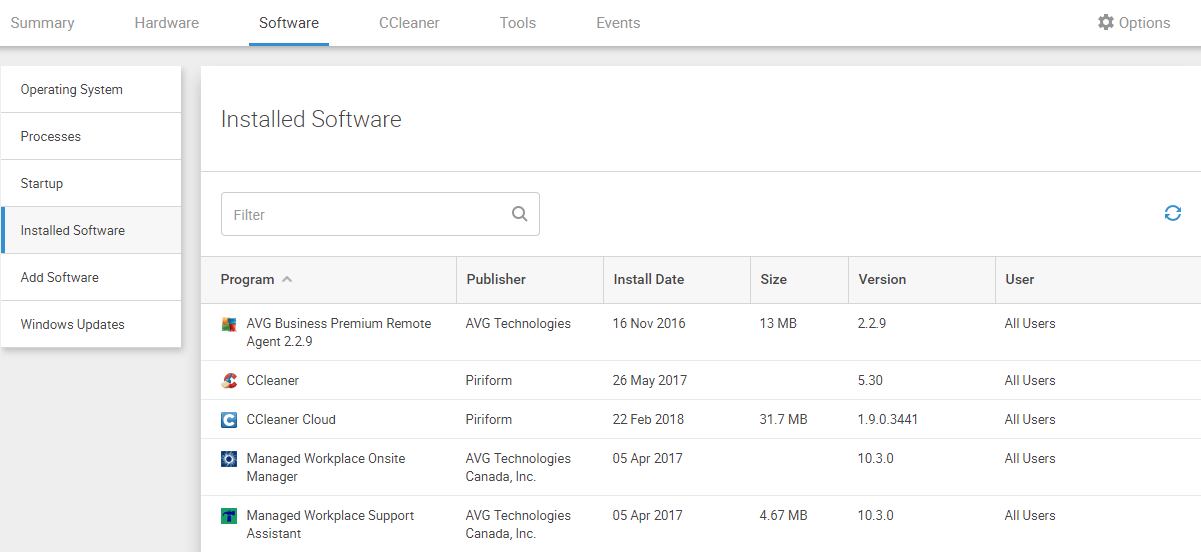Sort the list by Install Date
Screen dimensions: 1201x552
point(648,280)
